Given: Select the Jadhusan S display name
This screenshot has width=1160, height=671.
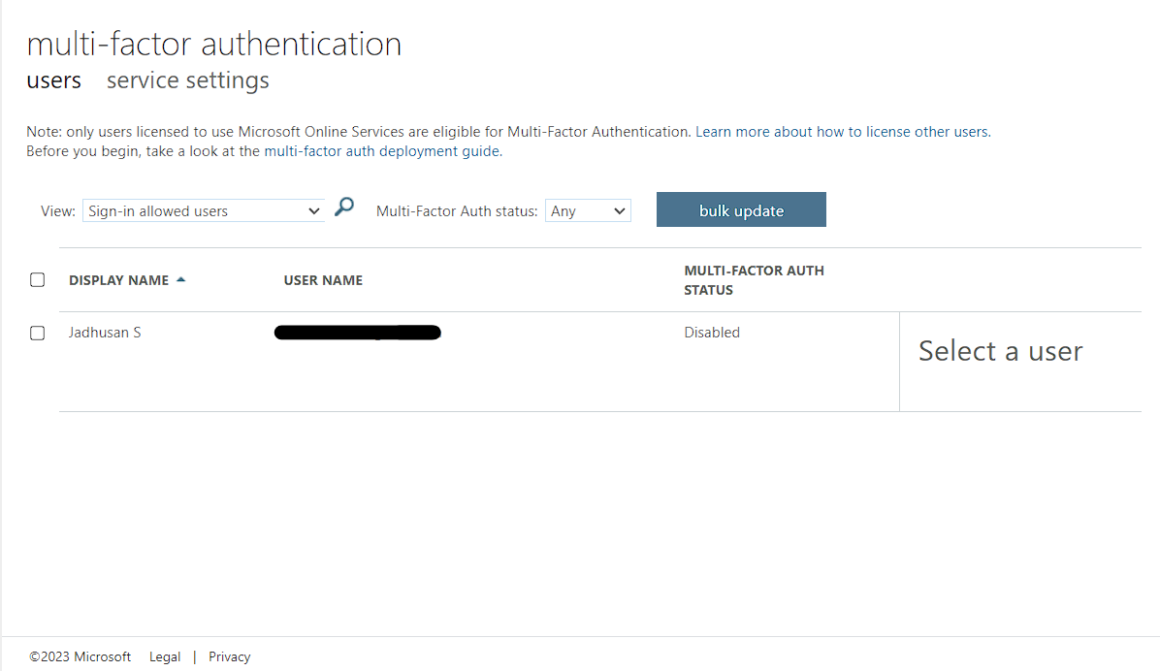Looking at the screenshot, I should coord(105,333).
